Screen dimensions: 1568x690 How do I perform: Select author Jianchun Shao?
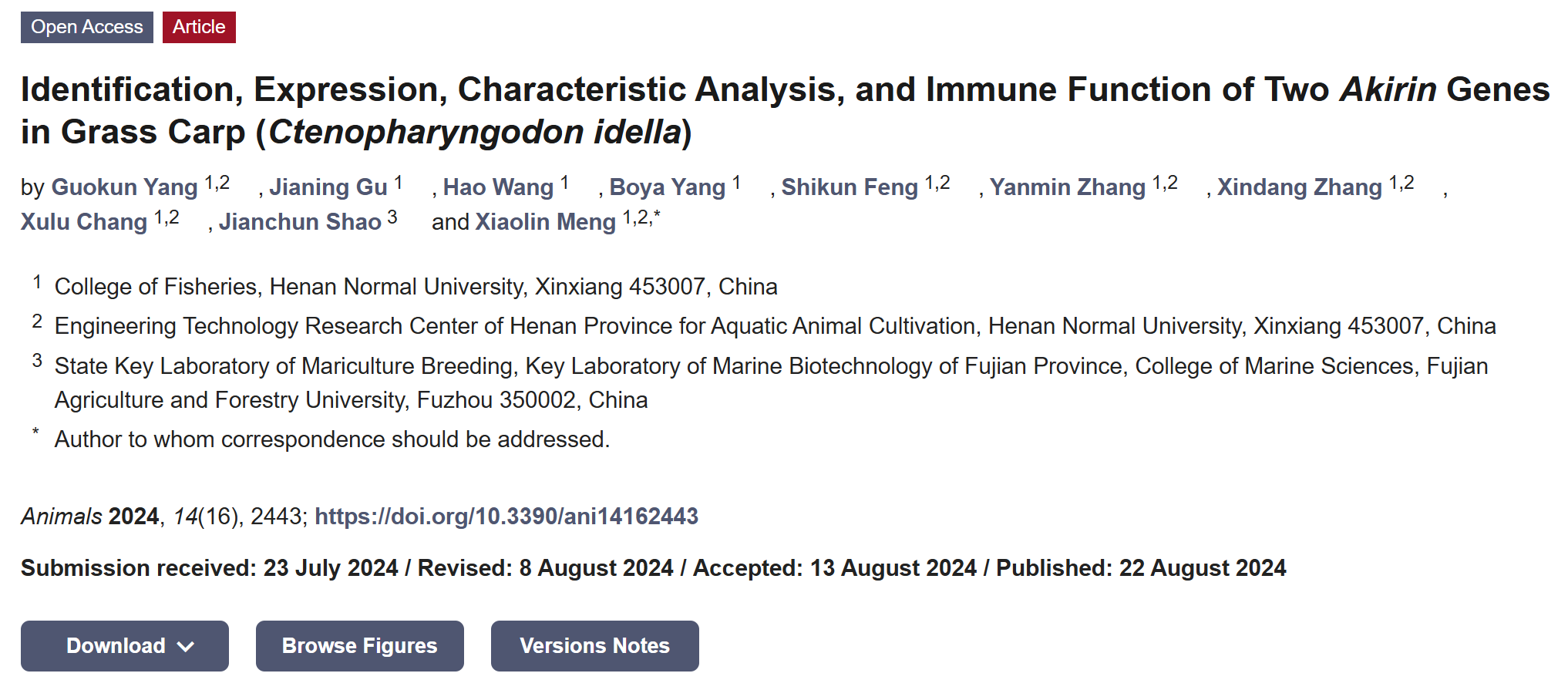[300, 222]
